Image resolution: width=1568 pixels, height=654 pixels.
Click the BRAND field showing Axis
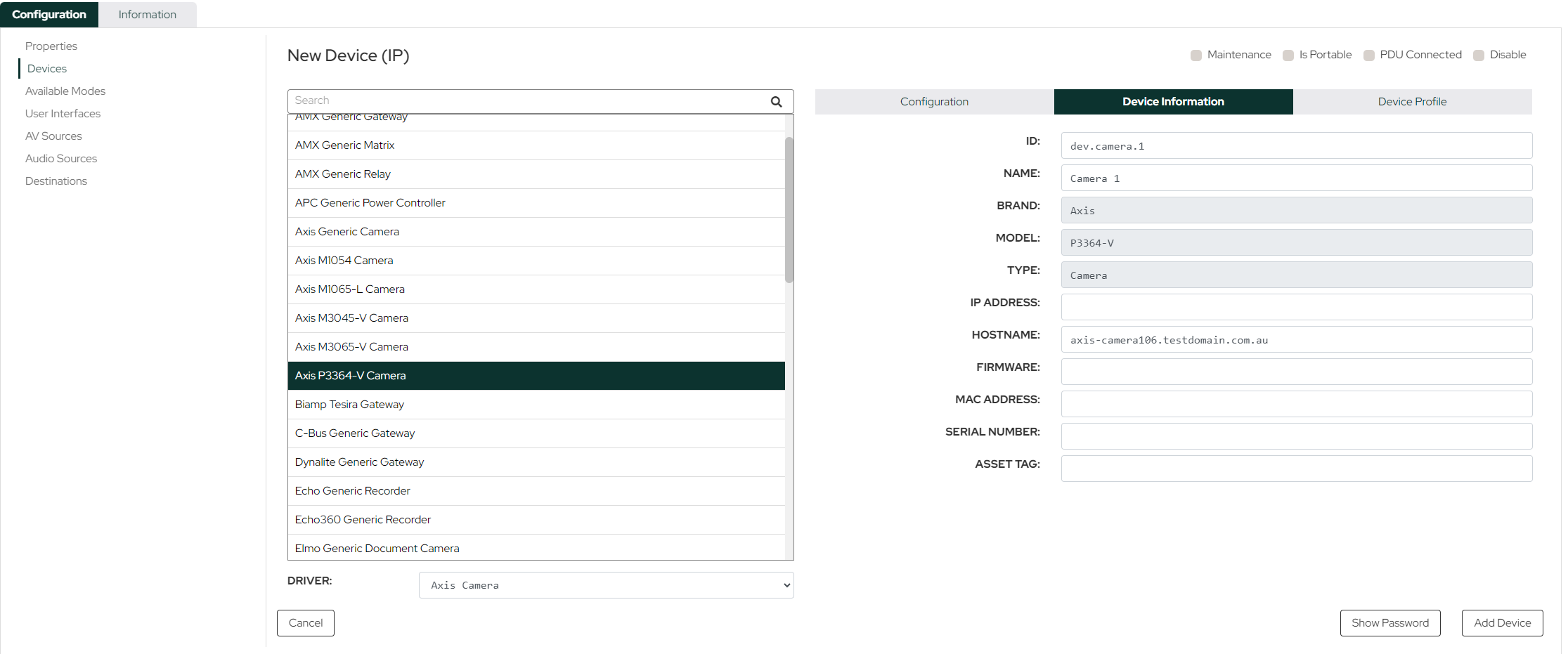pos(1297,210)
